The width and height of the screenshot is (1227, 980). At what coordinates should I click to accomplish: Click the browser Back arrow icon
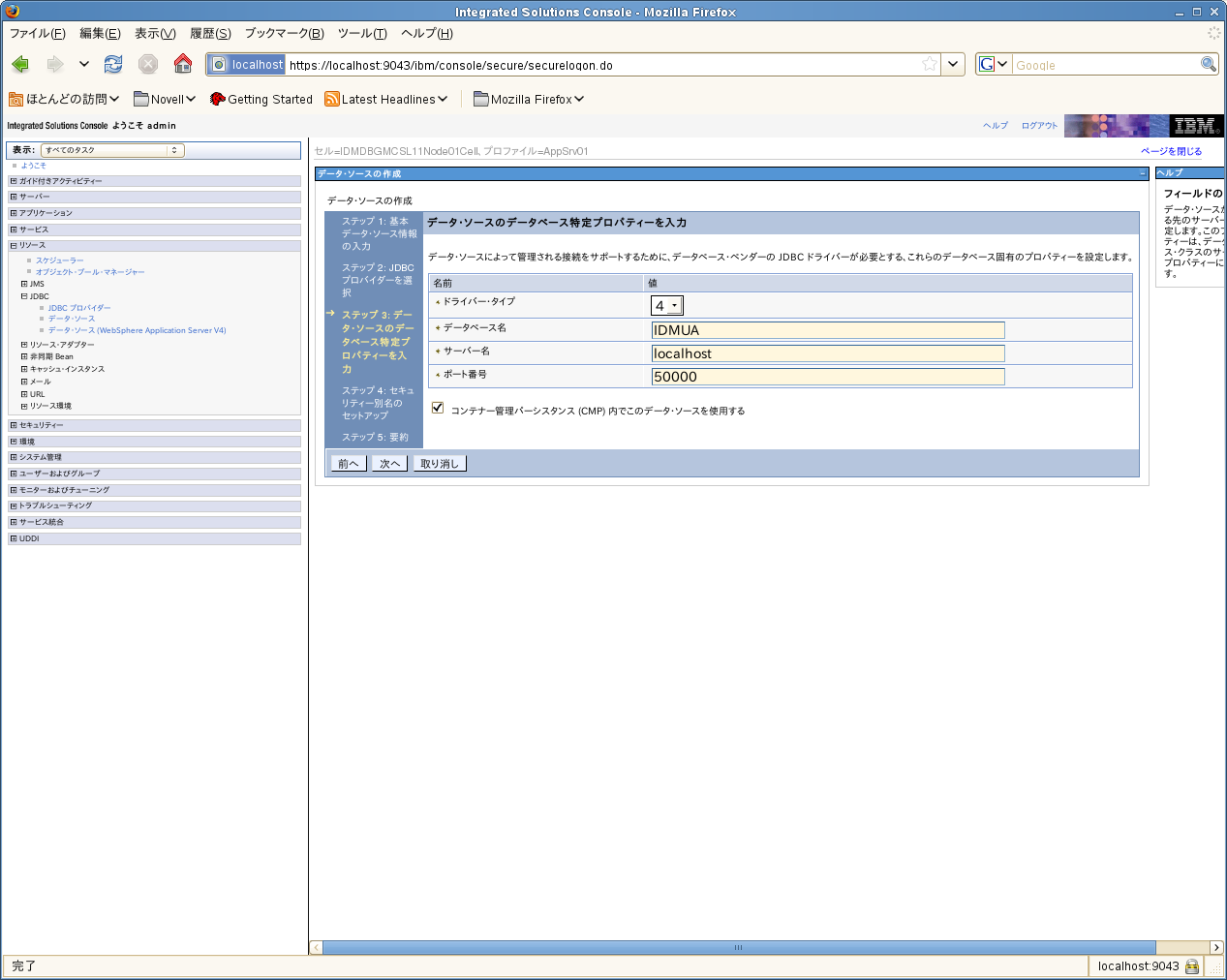[20, 65]
